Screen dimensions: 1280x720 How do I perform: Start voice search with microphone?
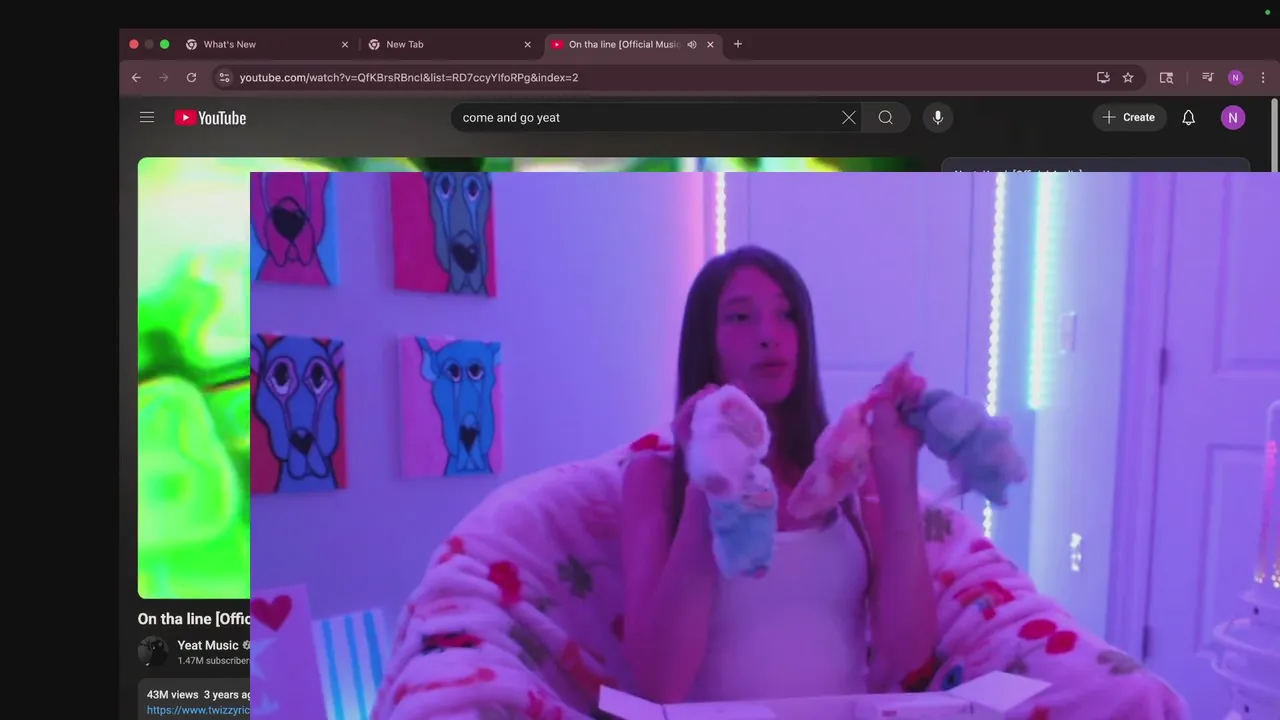[x=937, y=117]
